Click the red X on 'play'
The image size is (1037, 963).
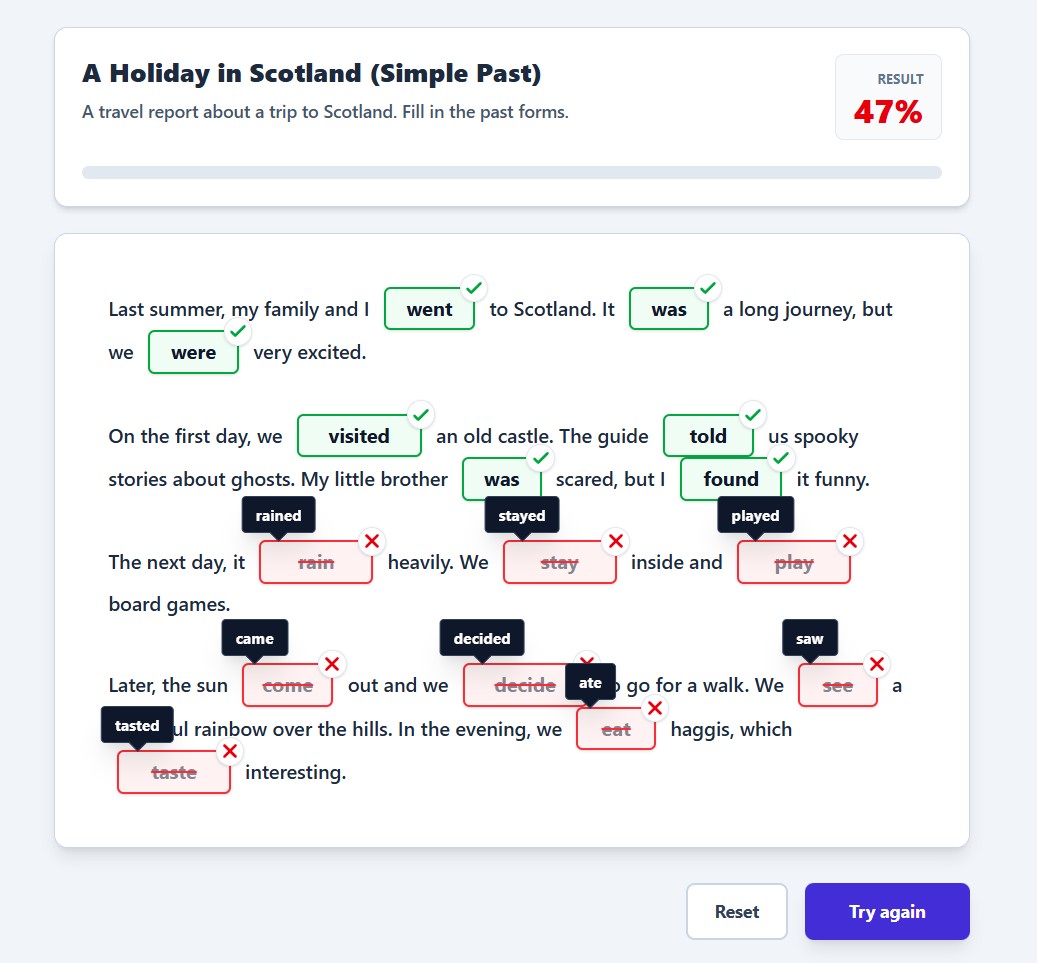point(850,542)
